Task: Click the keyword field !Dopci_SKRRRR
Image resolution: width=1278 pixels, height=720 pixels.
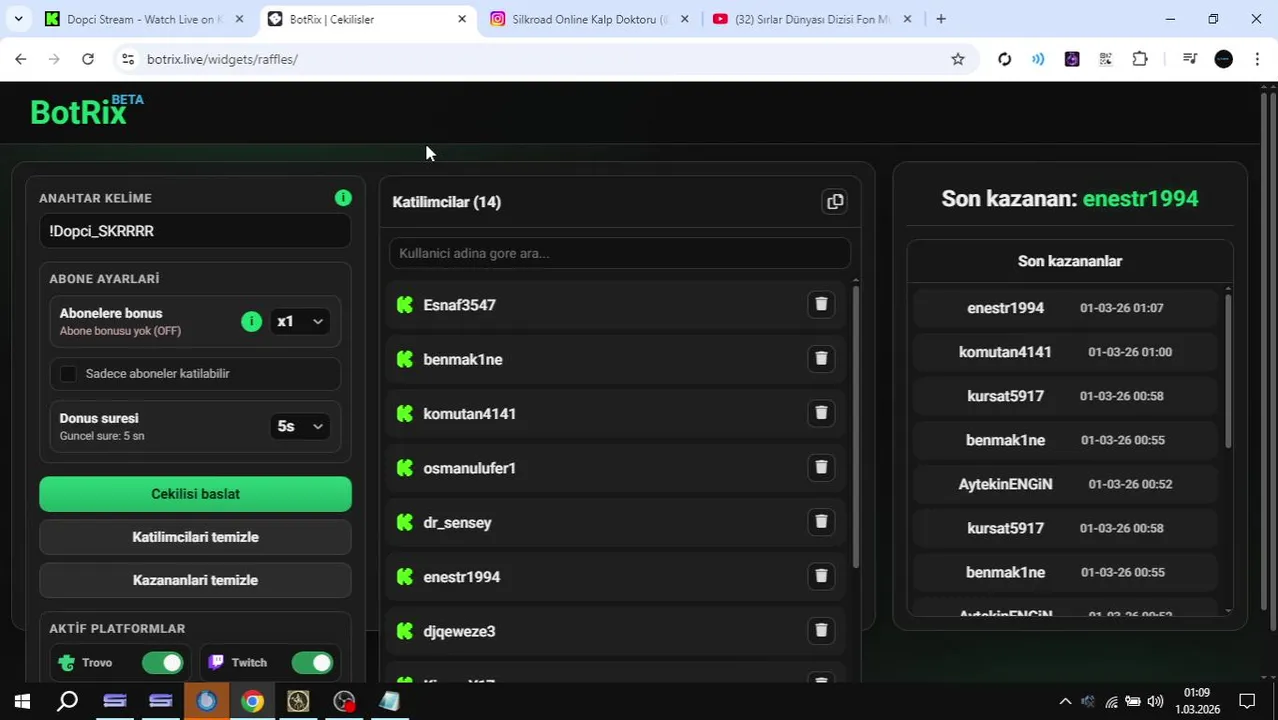Action: (195, 231)
